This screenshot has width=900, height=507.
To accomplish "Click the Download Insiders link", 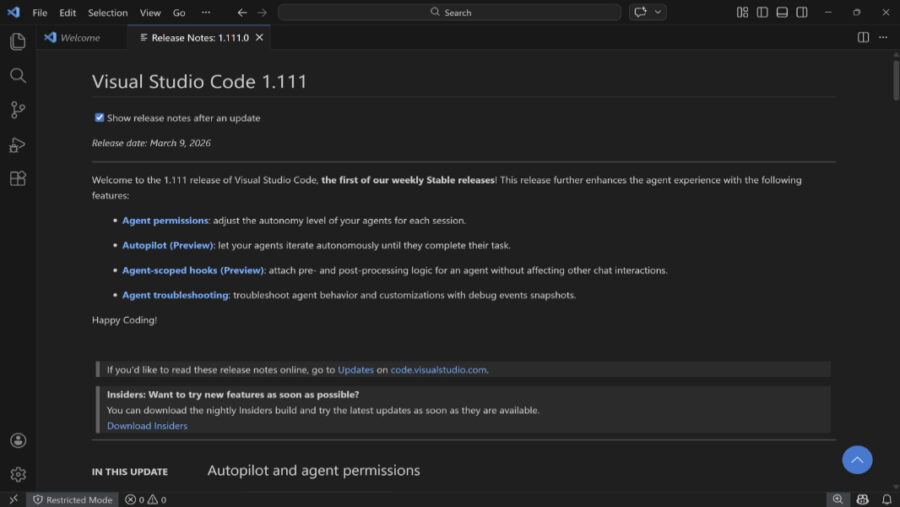I will click(147, 425).
